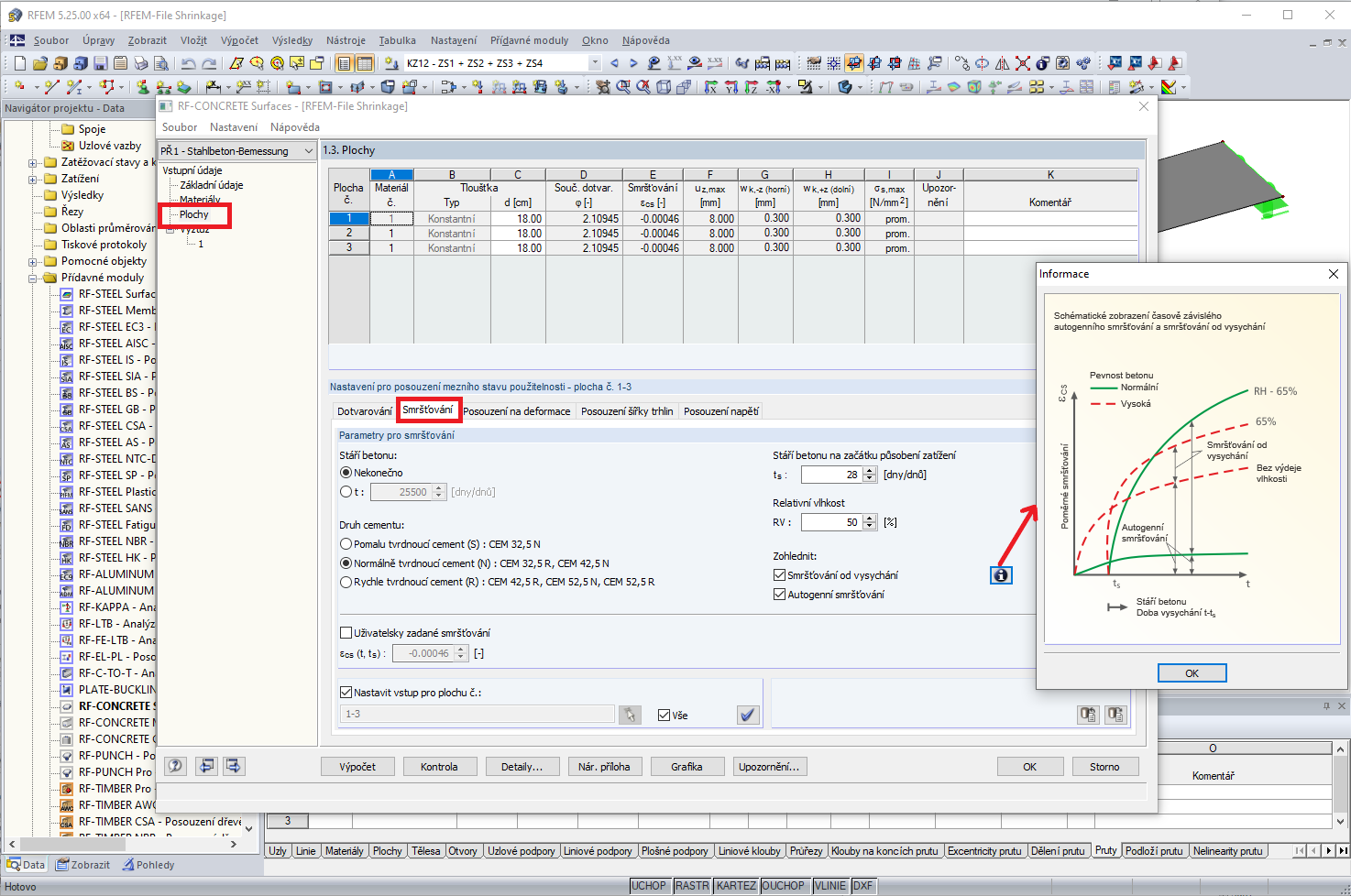Open the load case KZ12 dropdown
The width and height of the screenshot is (1351, 896).
(x=595, y=63)
